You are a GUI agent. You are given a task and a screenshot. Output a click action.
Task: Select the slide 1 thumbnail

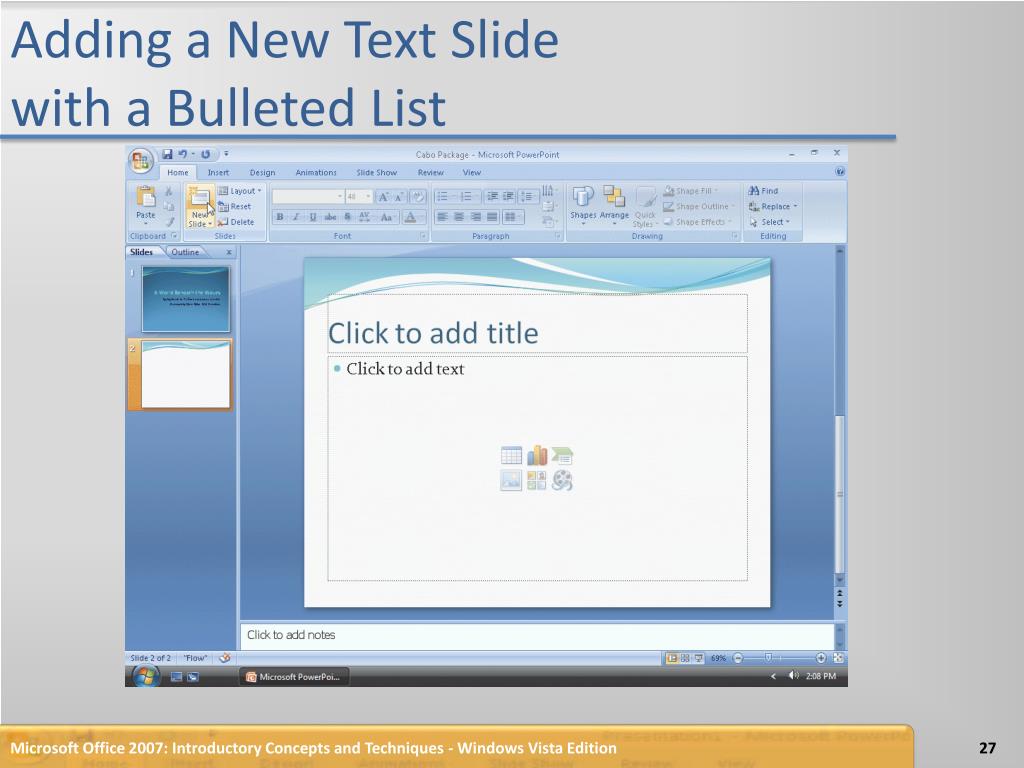[x=185, y=299]
